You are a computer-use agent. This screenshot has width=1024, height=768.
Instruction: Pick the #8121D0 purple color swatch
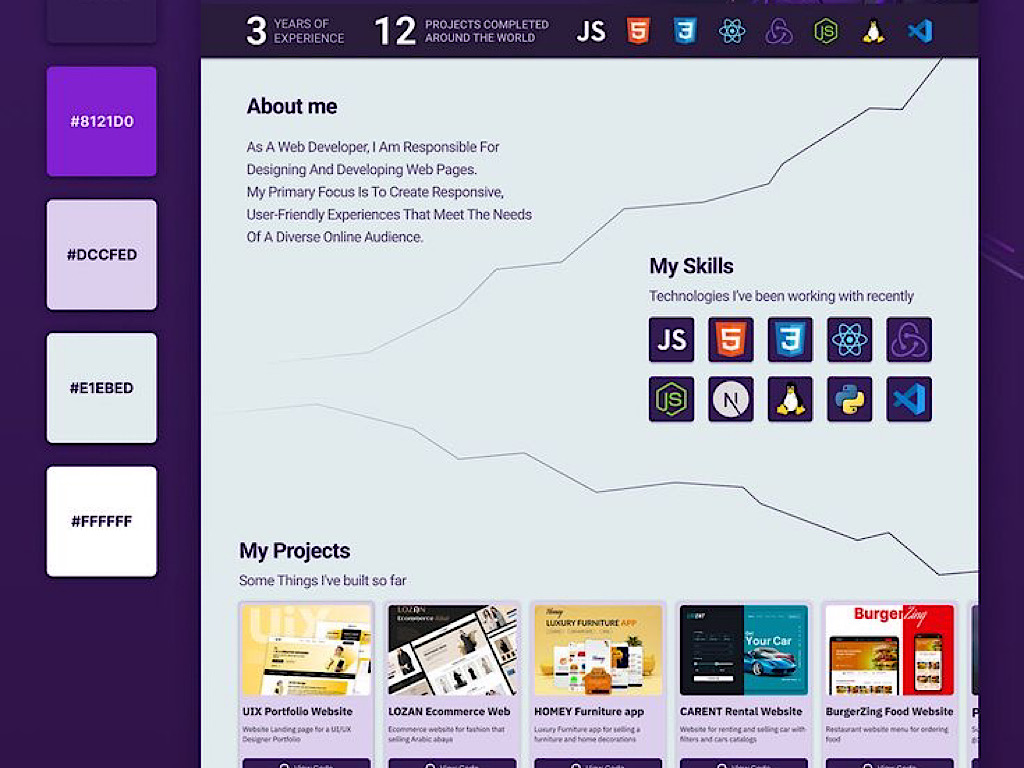[x=102, y=121]
